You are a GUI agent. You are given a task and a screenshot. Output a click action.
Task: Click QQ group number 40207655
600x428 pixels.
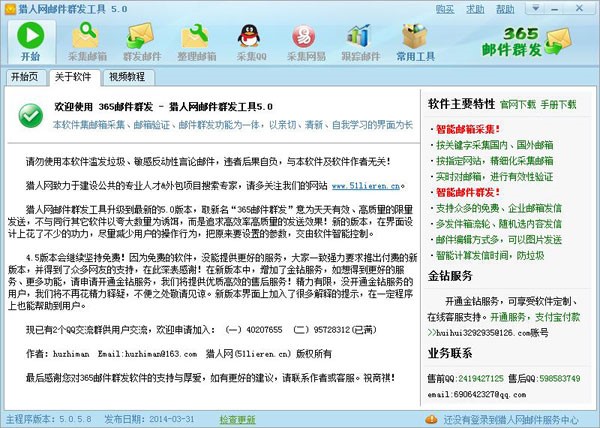coord(264,330)
